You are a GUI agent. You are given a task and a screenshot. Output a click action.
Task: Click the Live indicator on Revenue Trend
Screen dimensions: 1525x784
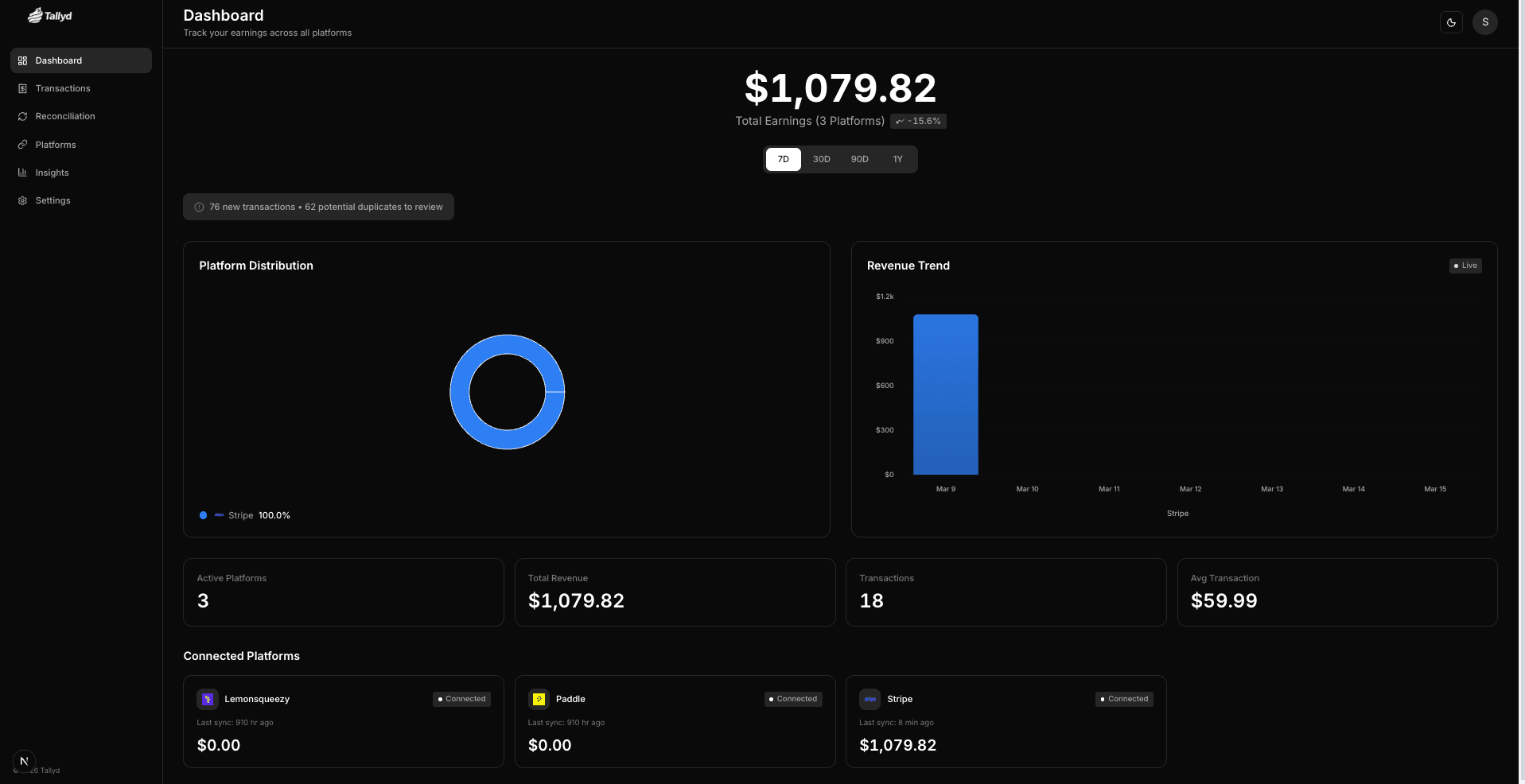pyautogui.click(x=1465, y=266)
